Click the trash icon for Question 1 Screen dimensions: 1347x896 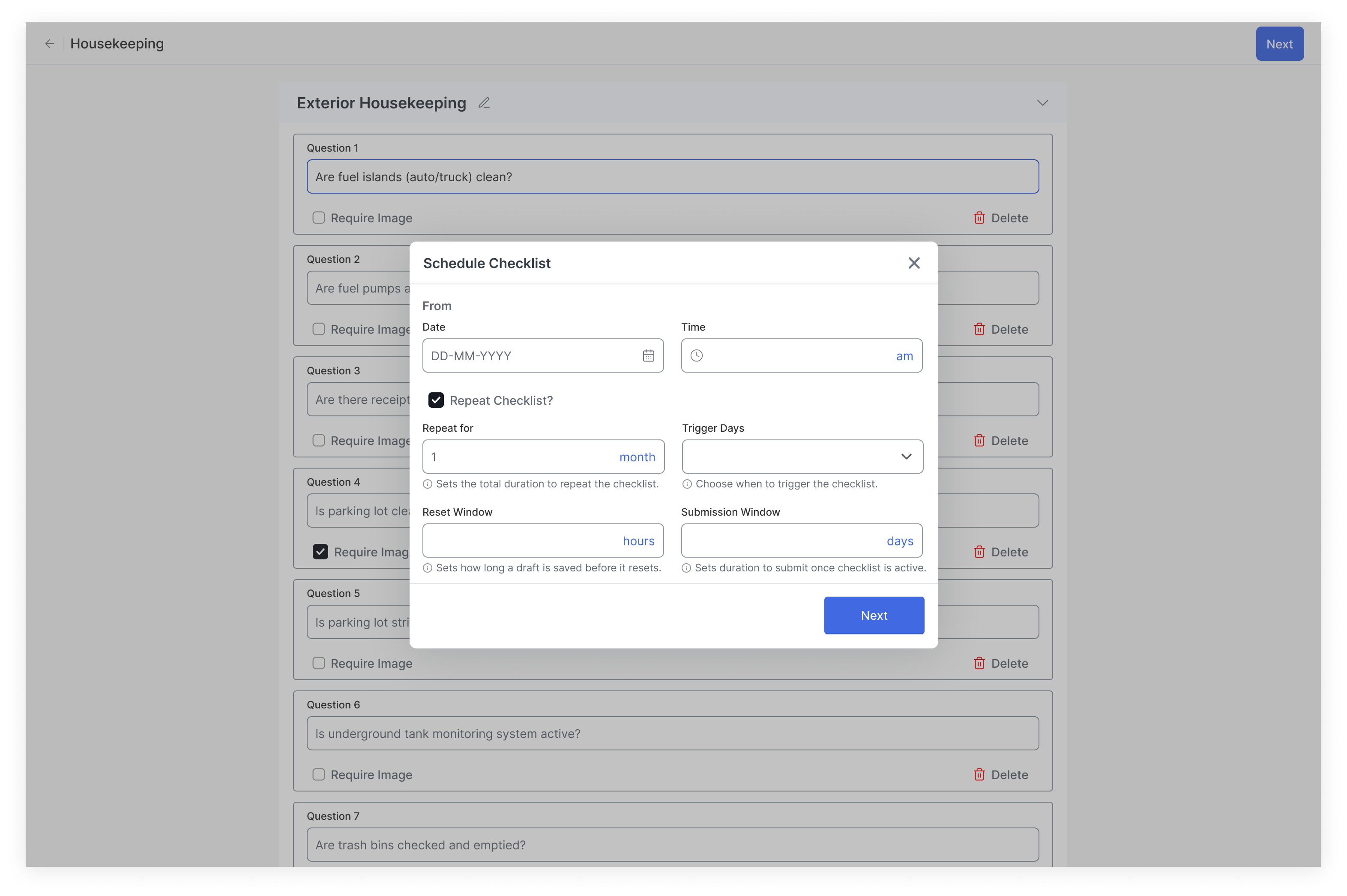pos(979,218)
